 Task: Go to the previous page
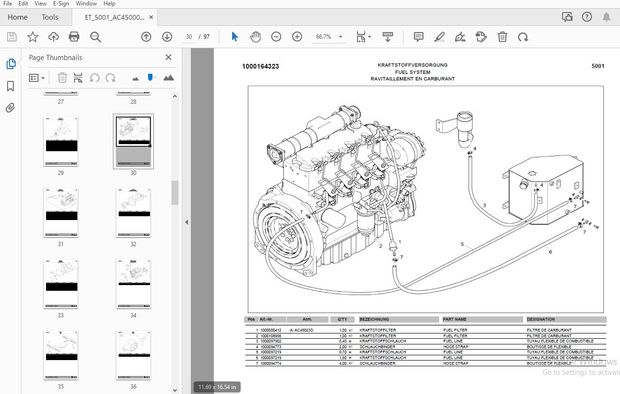point(146,37)
